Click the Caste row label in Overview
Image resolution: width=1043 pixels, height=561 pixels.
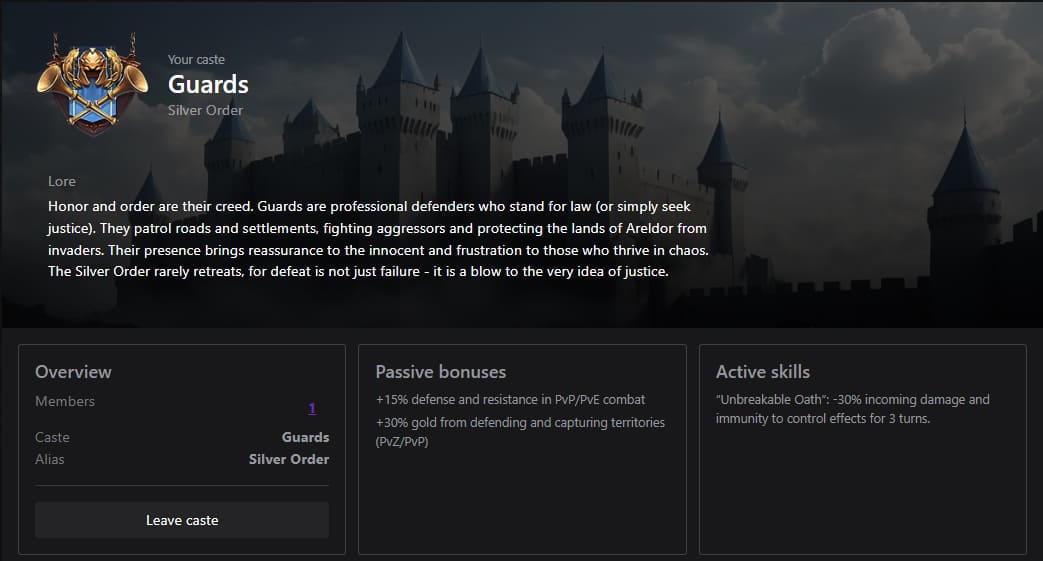(52, 437)
